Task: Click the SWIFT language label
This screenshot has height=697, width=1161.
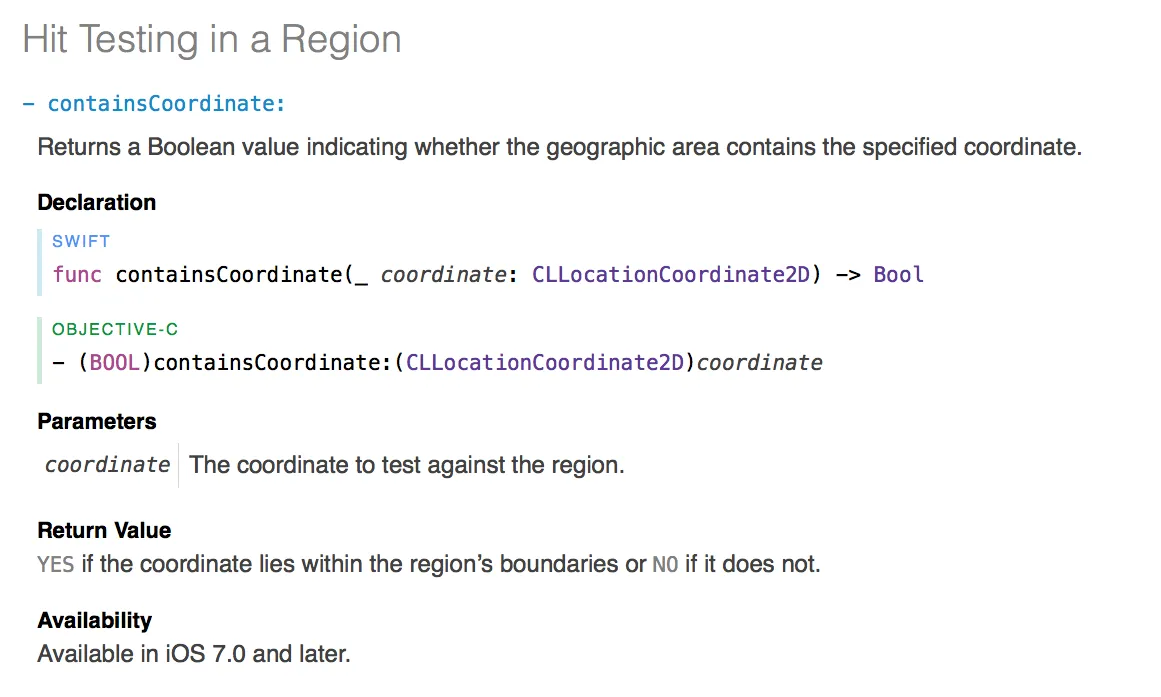Action: [x=81, y=241]
